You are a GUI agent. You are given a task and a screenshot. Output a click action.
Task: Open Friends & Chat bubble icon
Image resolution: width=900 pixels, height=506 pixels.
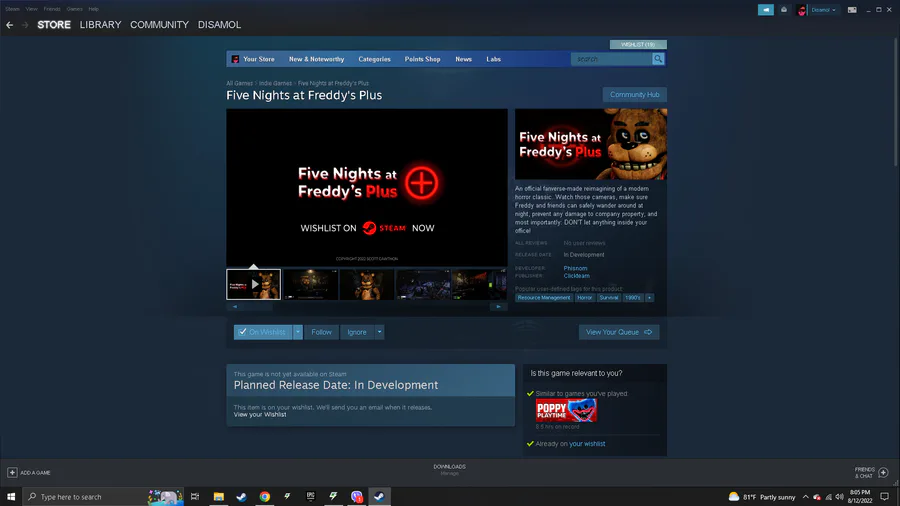click(x=883, y=473)
